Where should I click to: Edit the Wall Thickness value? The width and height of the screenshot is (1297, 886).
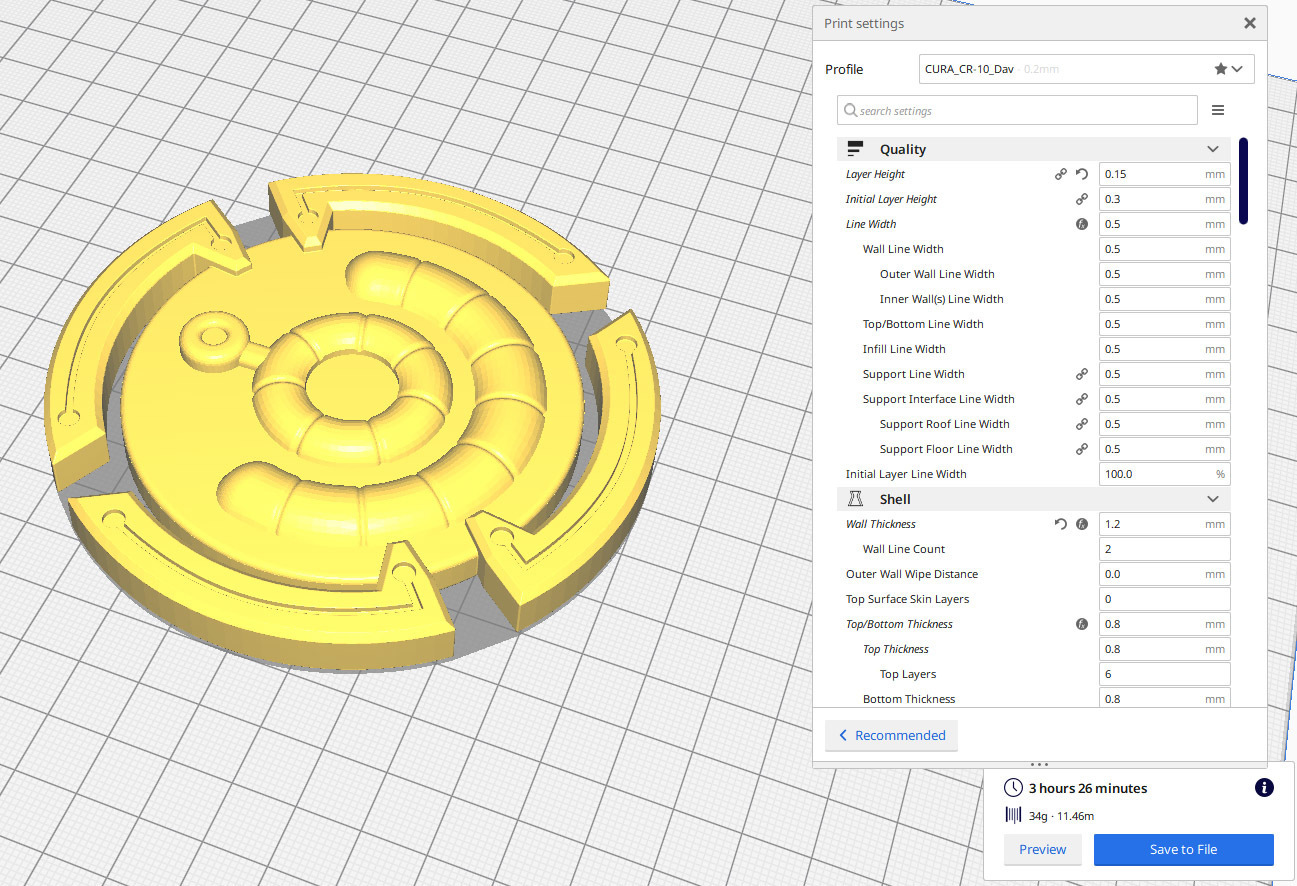[1164, 524]
